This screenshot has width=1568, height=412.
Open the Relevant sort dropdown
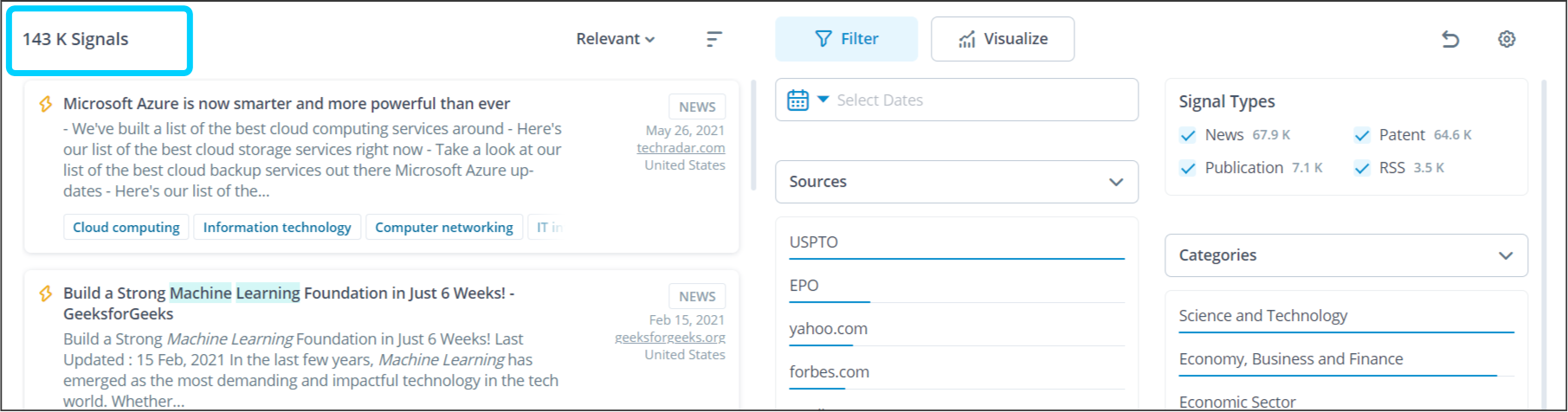tap(616, 39)
